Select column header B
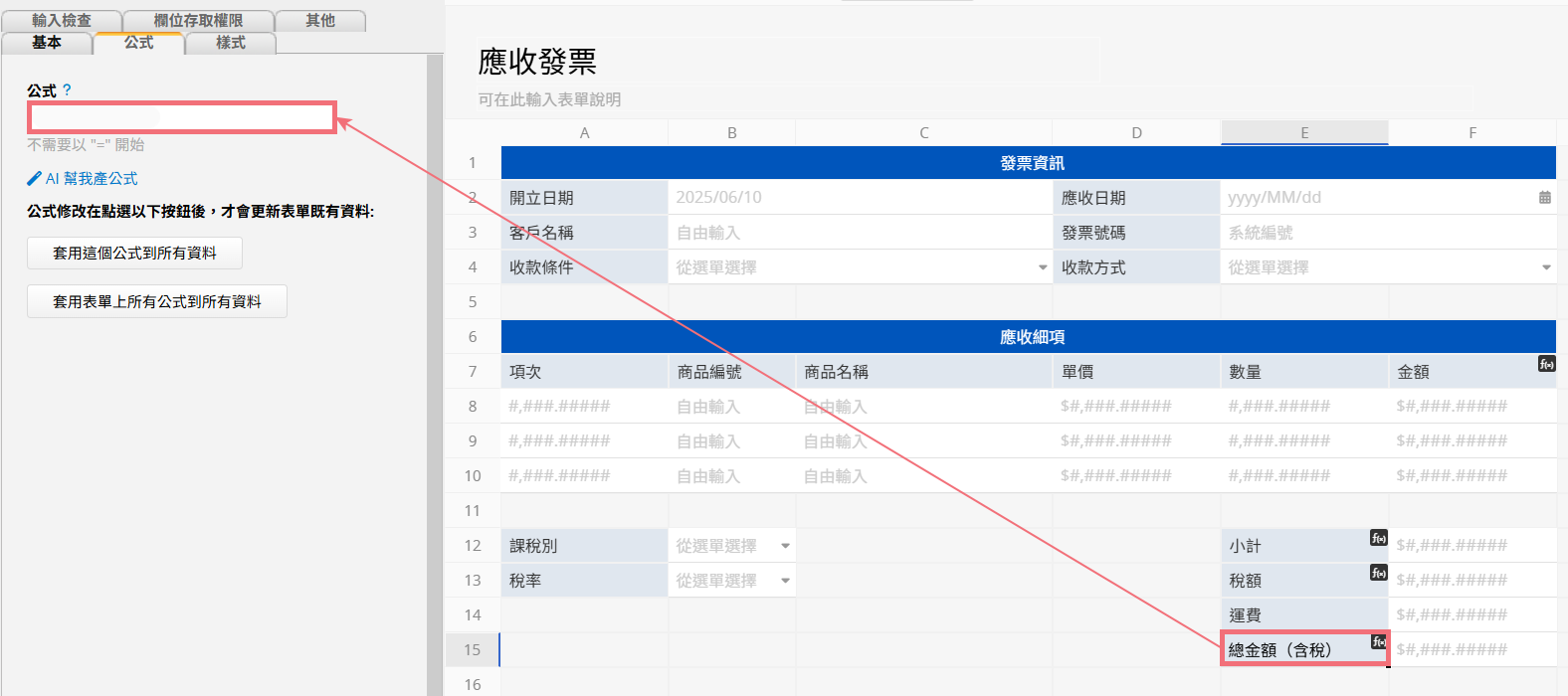The height and width of the screenshot is (696, 1568). 731,133
